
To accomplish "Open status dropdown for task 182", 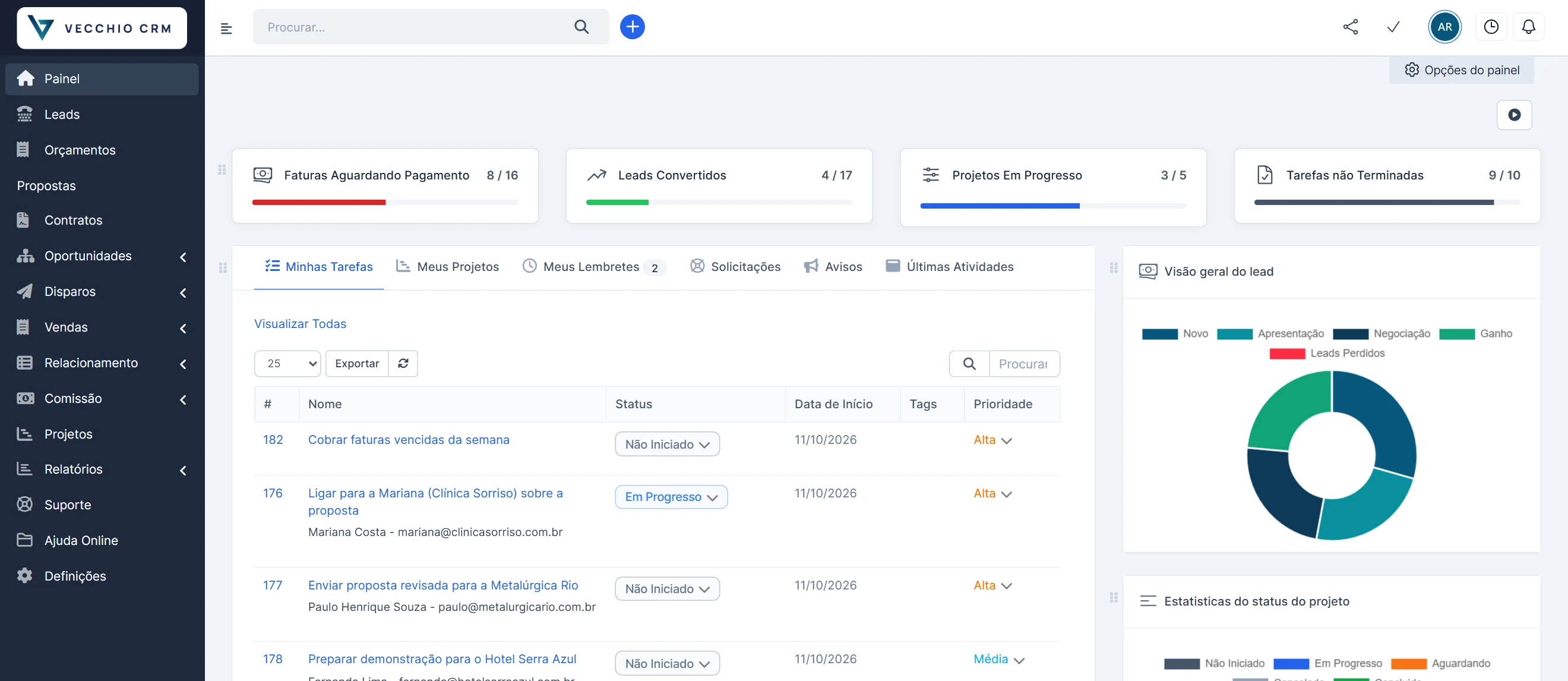I will point(667,444).
